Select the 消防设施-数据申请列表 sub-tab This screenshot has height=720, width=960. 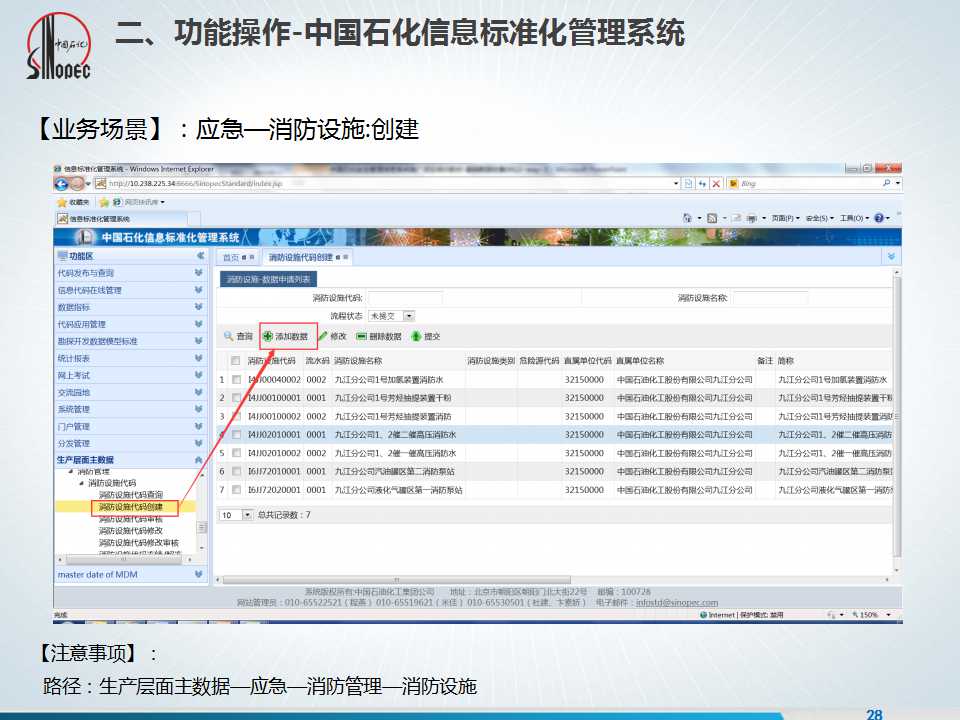268,279
